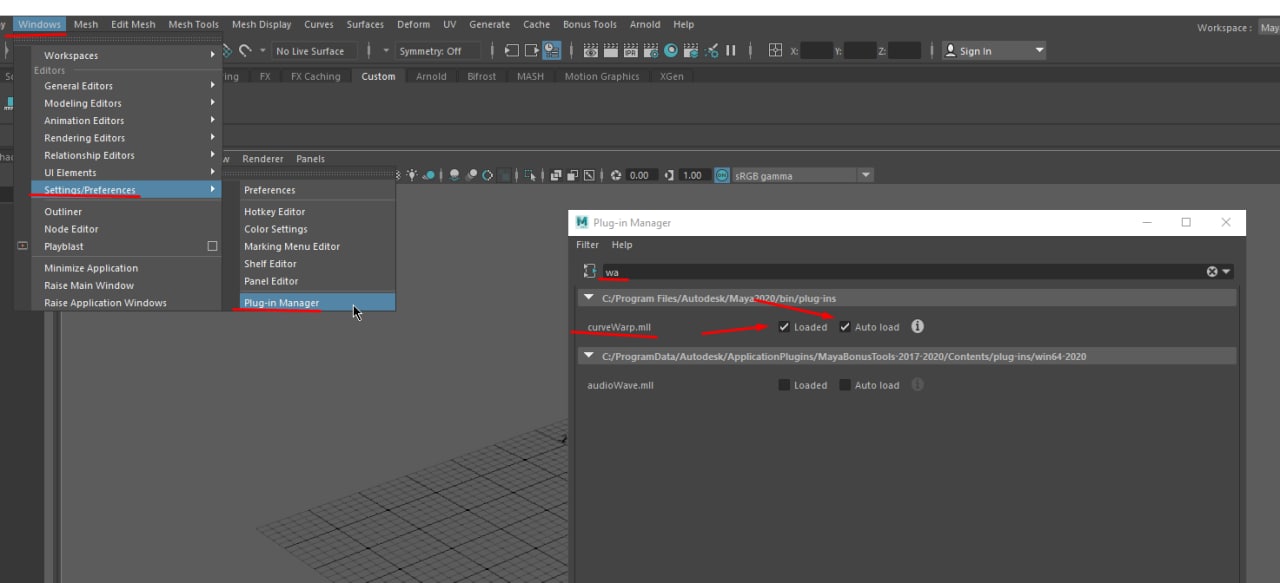Uncheck Auto load for curveWarp.mll
The width and height of the screenshot is (1280, 583).
pos(845,327)
